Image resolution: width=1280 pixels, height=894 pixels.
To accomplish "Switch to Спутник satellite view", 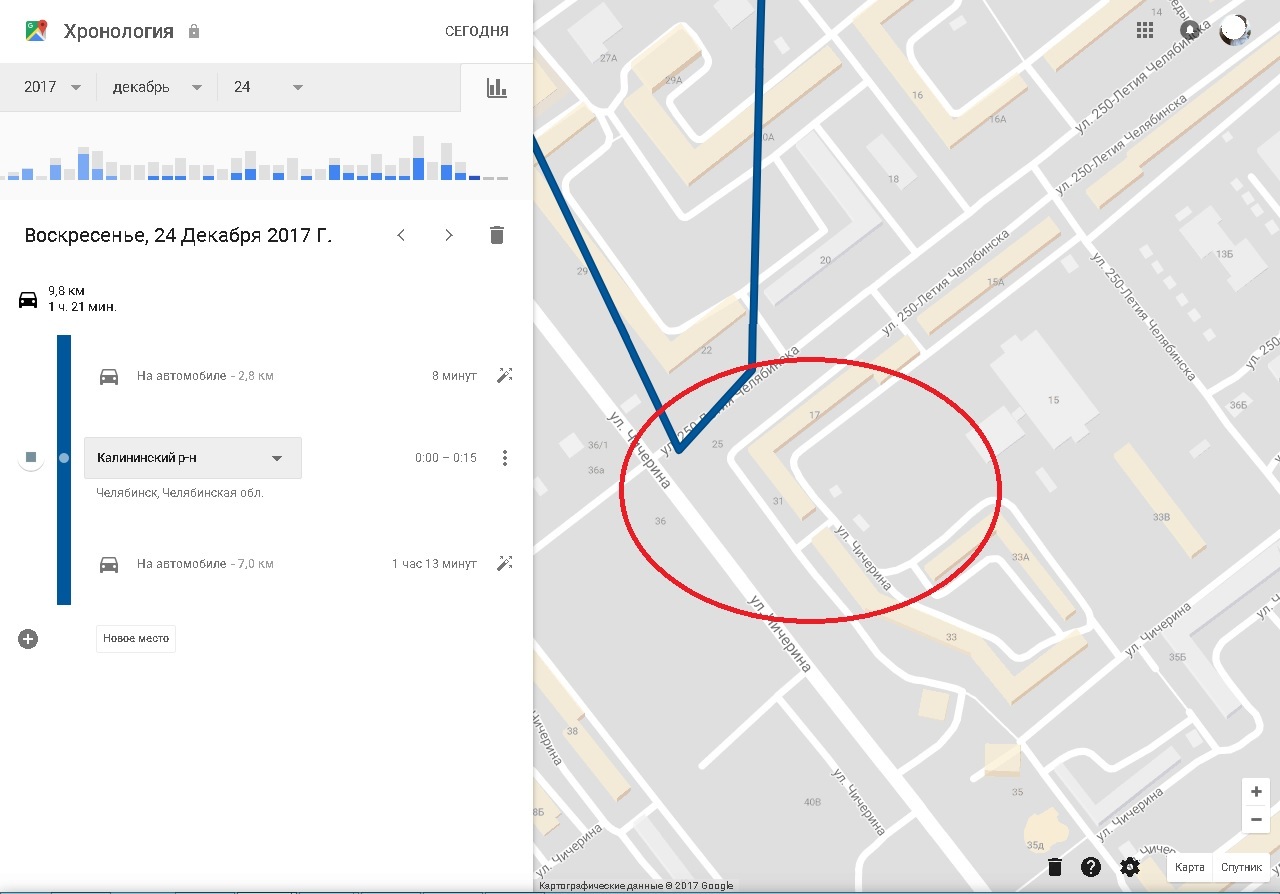I will pos(1242,867).
